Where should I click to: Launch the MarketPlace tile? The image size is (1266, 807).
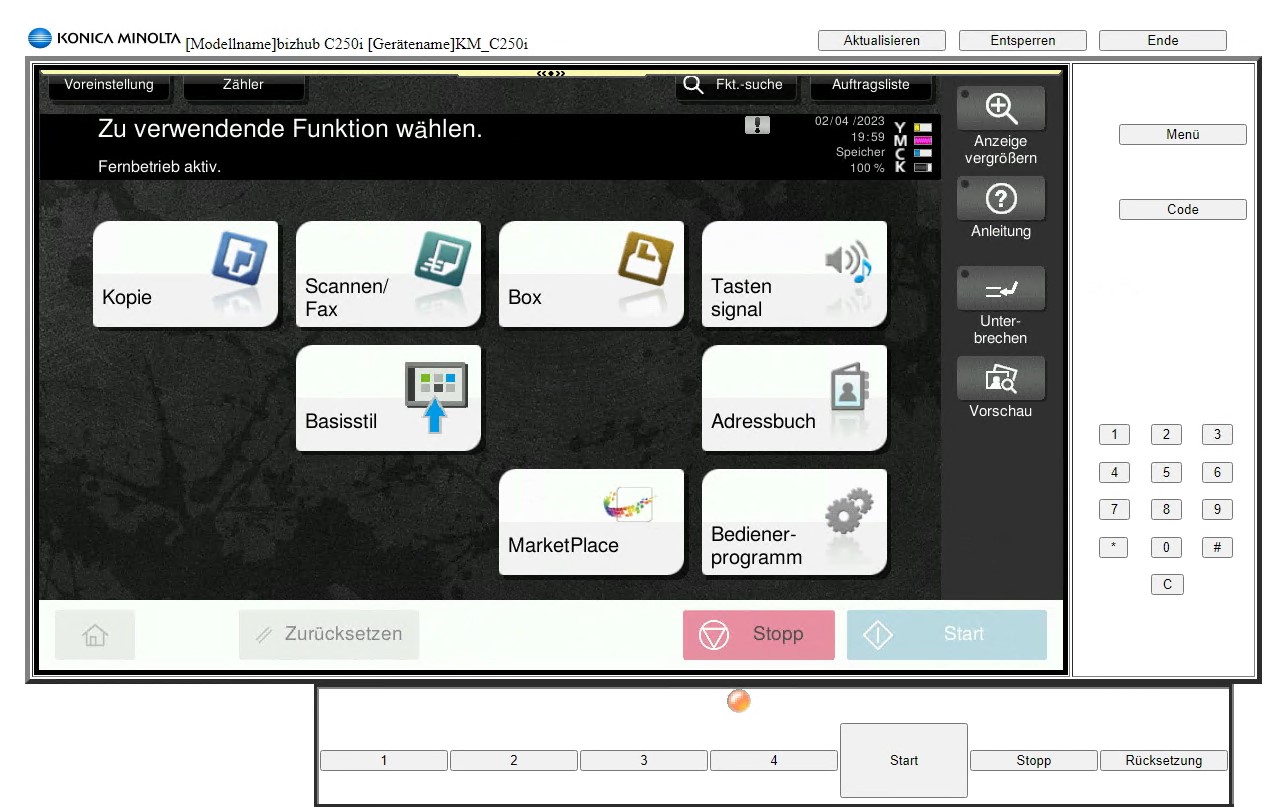[591, 522]
